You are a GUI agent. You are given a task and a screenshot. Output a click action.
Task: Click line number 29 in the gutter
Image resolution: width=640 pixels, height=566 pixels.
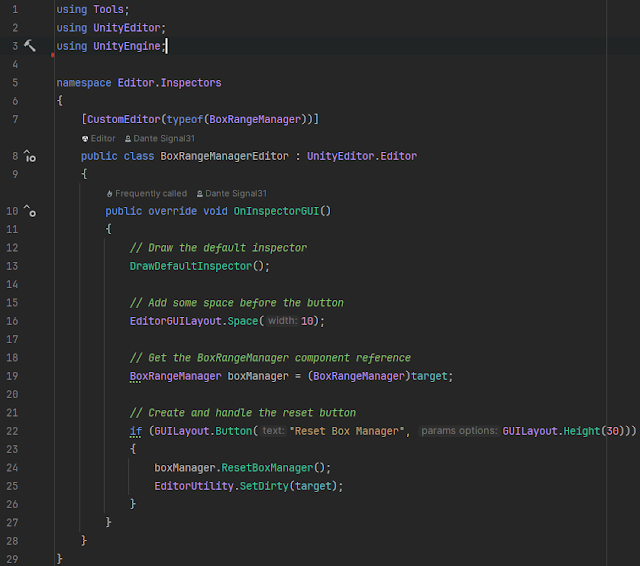point(12,559)
